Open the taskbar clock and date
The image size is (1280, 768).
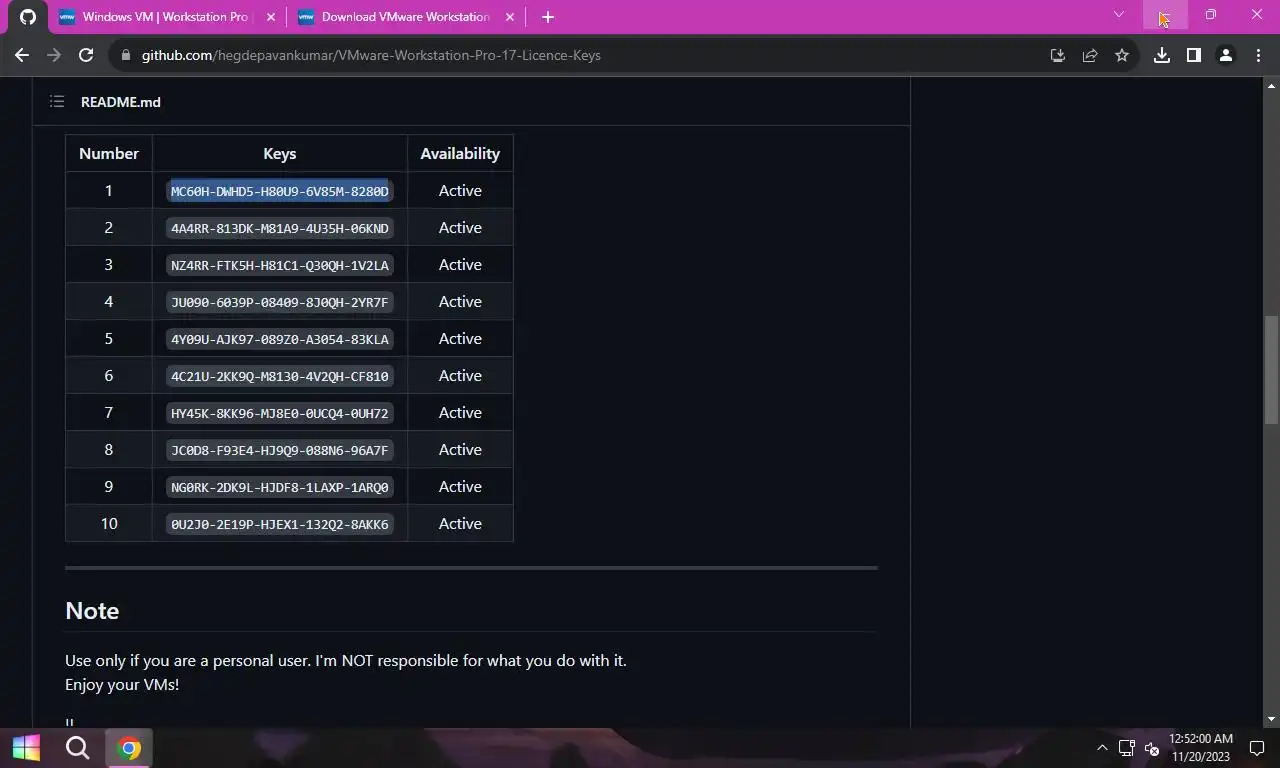pyautogui.click(x=1201, y=748)
